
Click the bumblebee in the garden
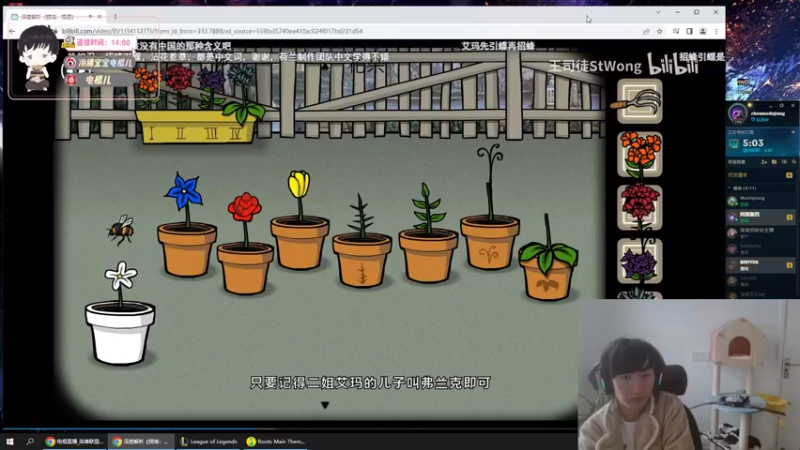point(121,230)
